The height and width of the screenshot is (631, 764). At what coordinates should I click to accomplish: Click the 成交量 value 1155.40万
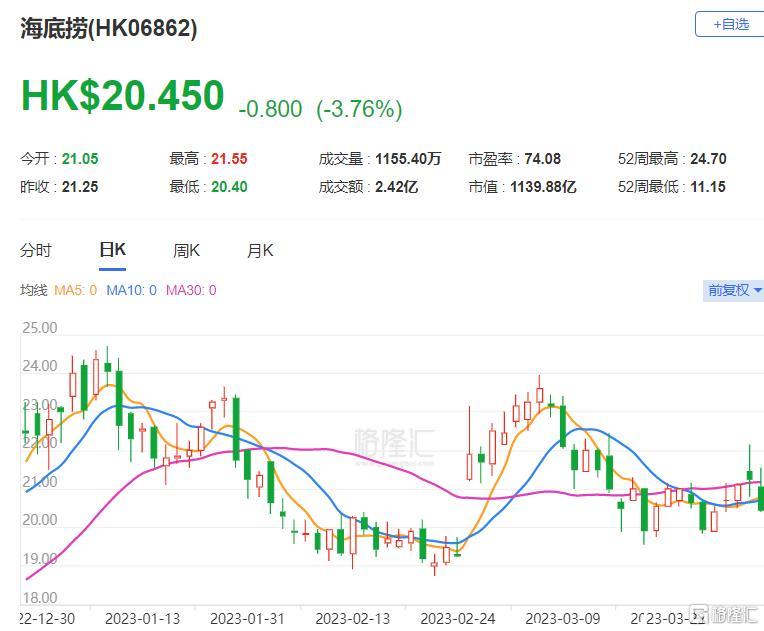point(408,159)
